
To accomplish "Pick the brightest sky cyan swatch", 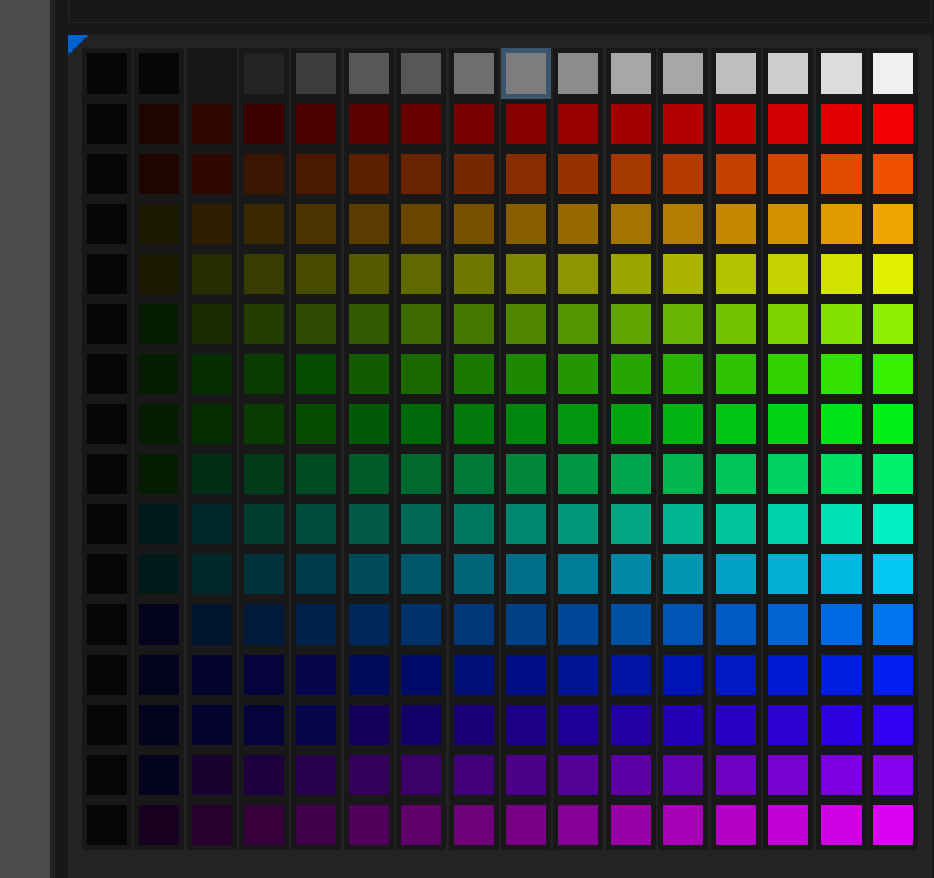I will [893, 574].
